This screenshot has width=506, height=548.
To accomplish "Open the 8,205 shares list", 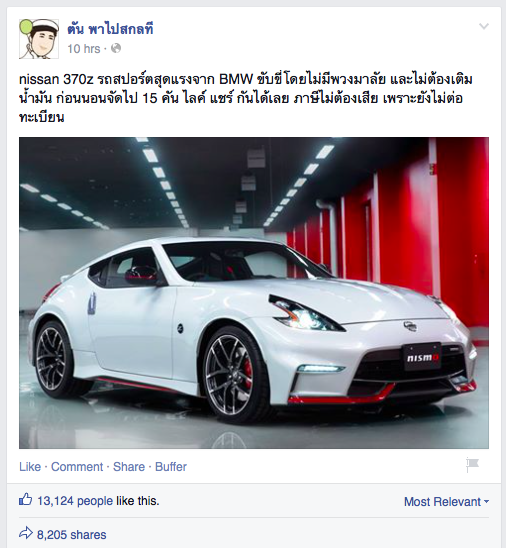I will click(x=72, y=535).
